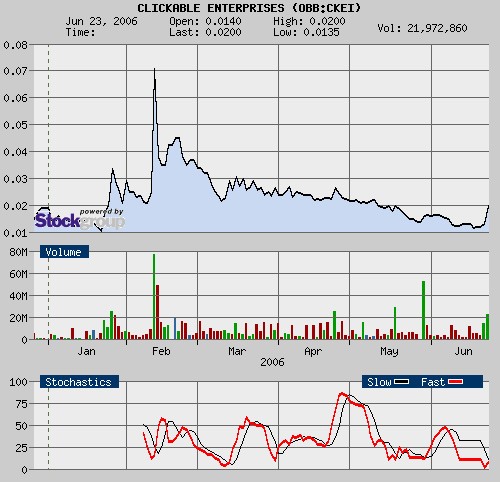Click the Mar month label

pyautogui.click(x=237, y=351)
